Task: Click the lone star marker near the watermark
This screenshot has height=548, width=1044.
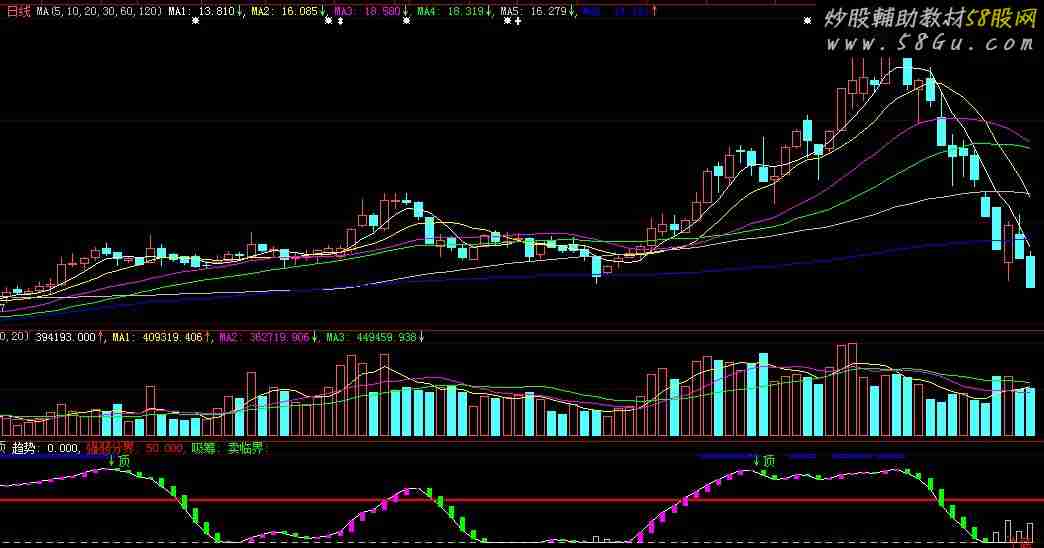Action: point(808,21)
